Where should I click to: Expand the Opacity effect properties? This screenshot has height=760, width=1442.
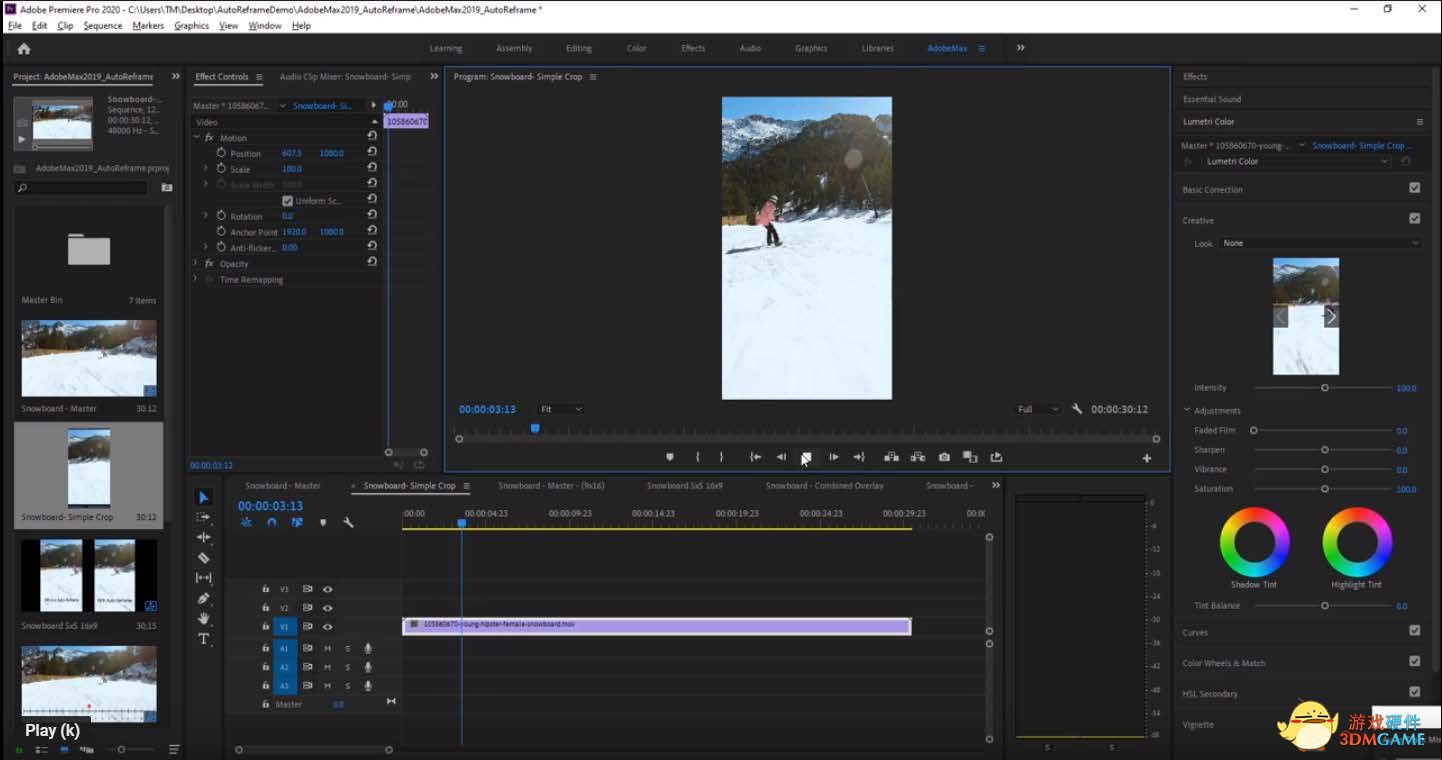coord(197,264)
